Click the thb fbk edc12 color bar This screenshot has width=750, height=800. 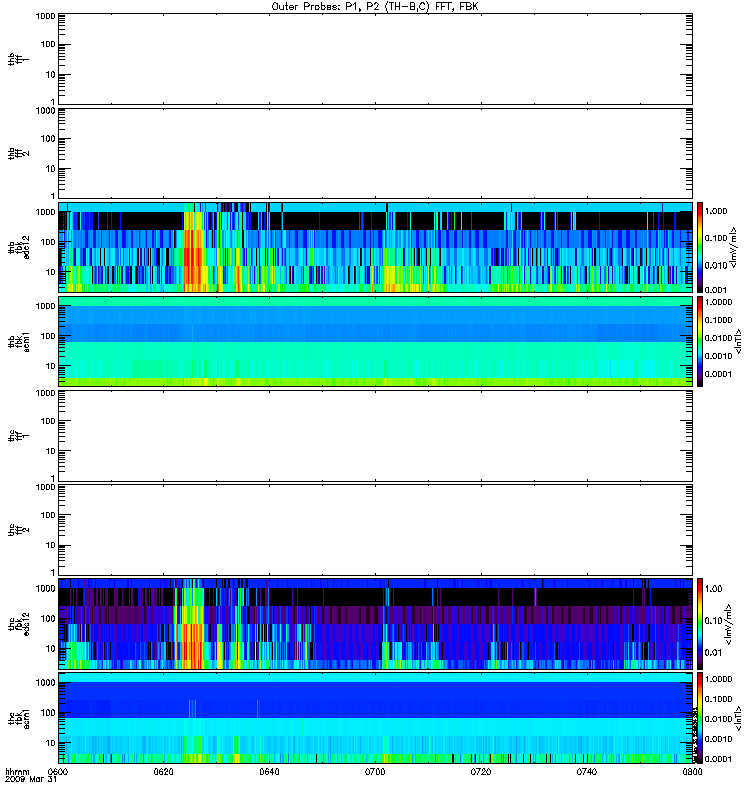[700, 247]
